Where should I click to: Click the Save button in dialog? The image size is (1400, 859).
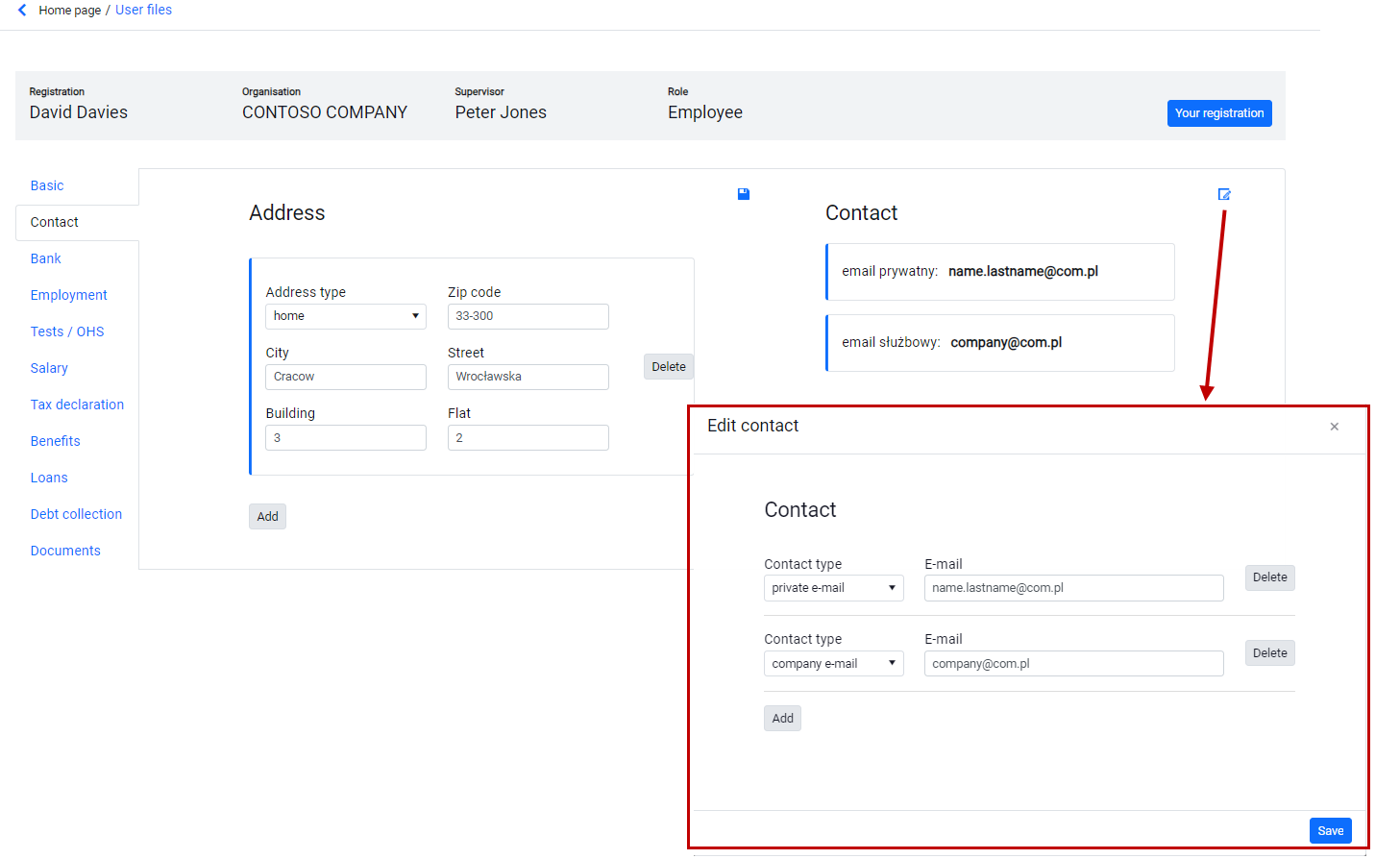click(x=1330, y=831)
